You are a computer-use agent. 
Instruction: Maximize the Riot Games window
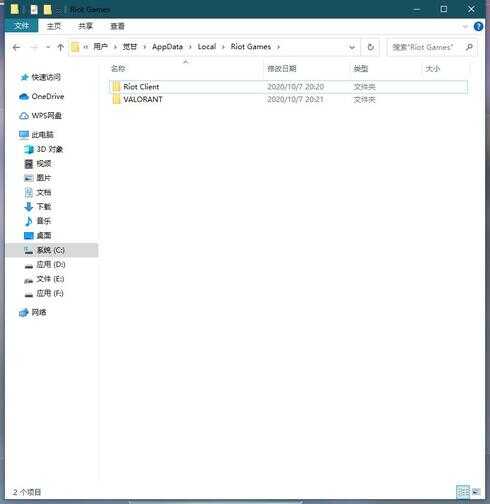[x=444, y=9]
